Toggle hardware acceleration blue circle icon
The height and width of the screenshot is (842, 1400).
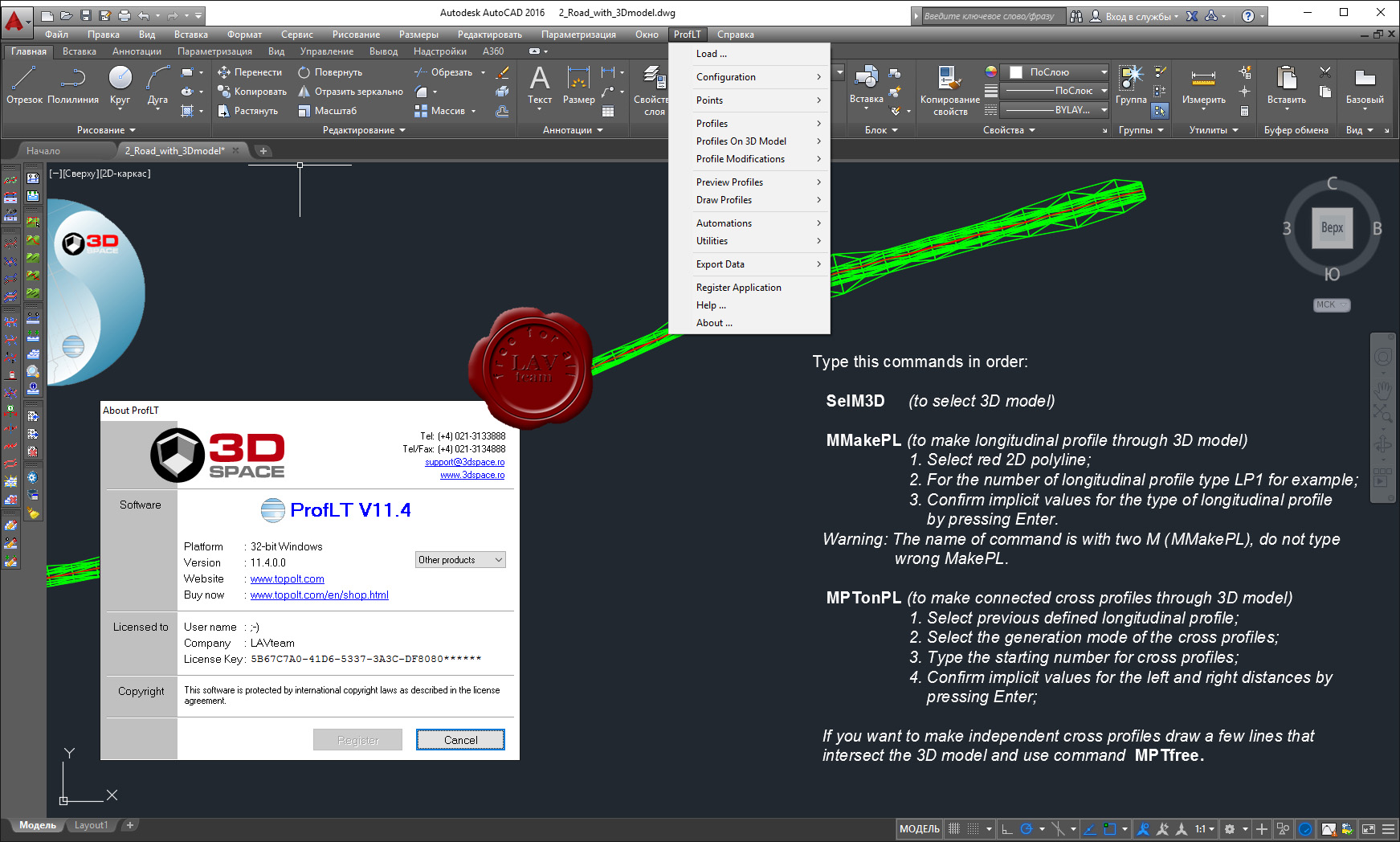(1306, 829)
